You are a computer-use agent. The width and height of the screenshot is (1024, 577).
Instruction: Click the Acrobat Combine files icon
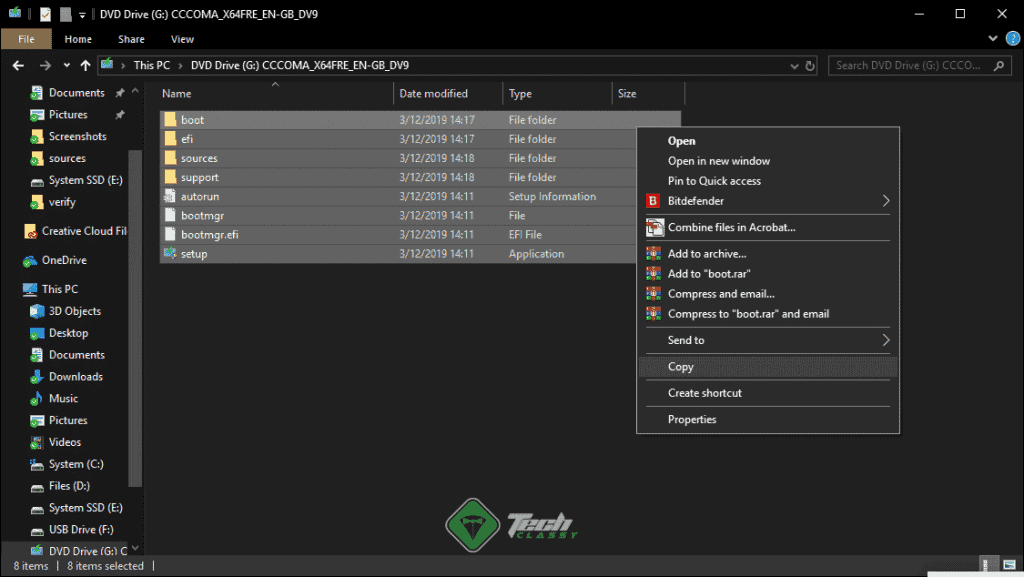655,227
